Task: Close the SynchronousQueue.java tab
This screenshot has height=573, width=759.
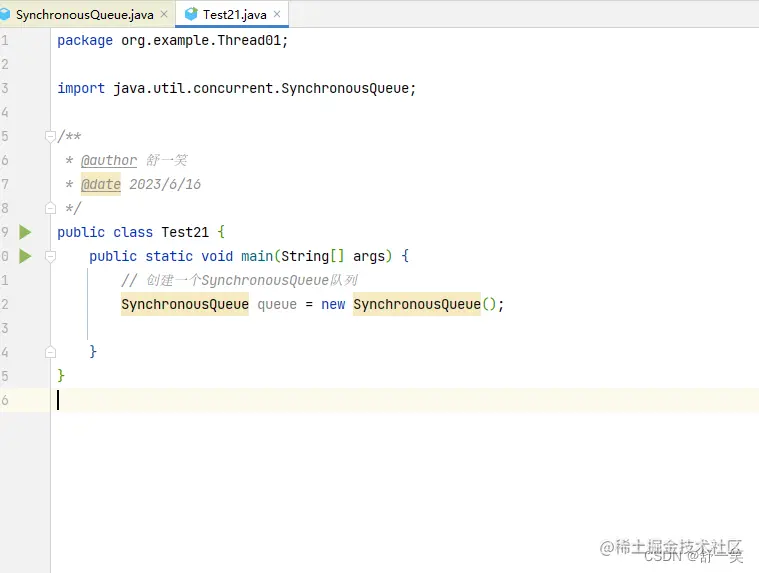Action: [164, 14]
